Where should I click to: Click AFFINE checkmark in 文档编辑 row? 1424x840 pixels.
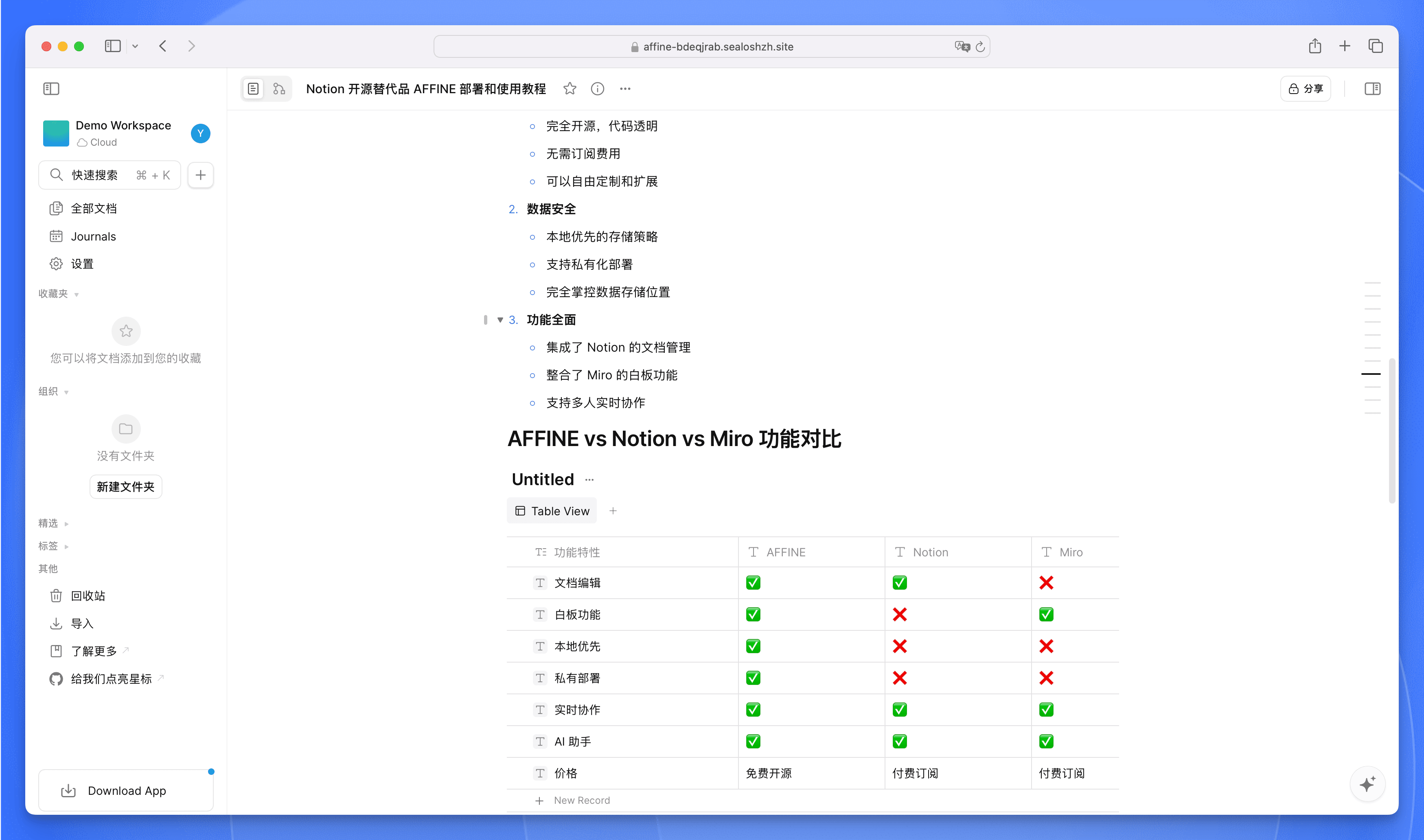coord(753,583)
